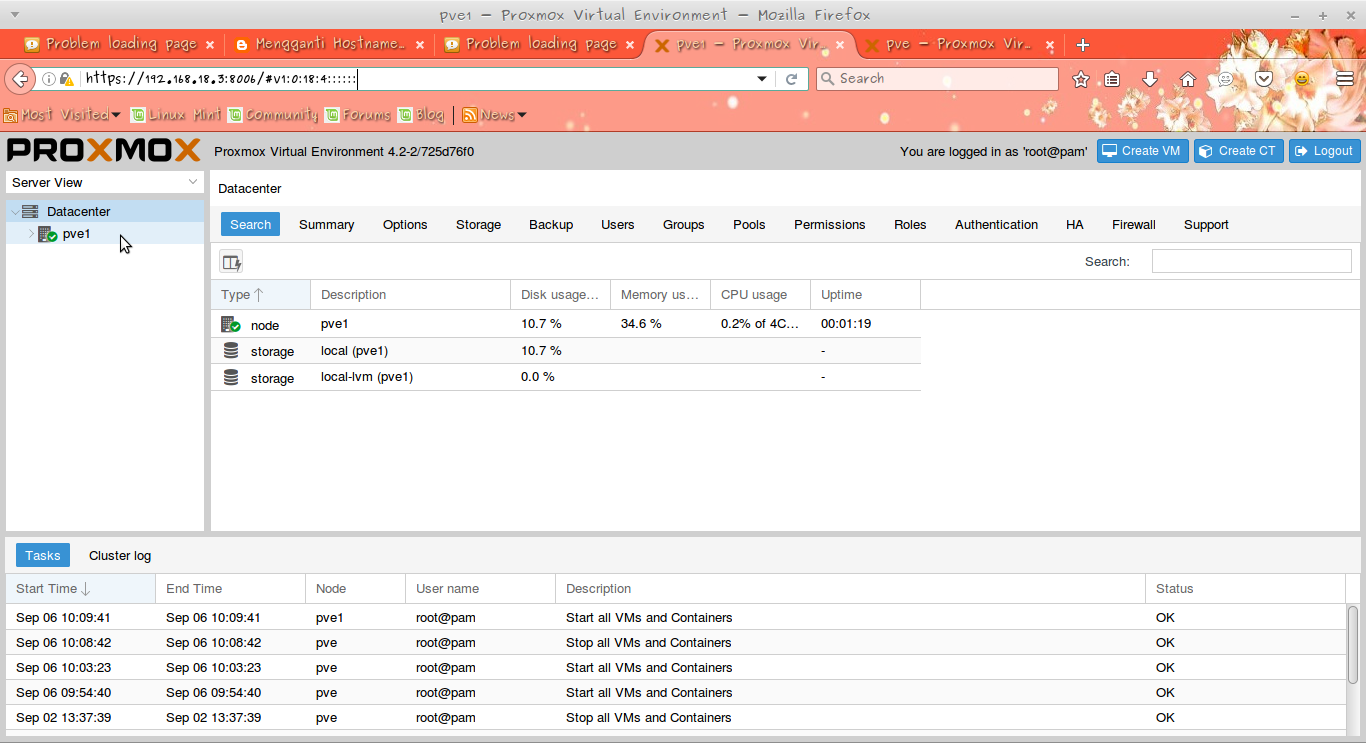Open the Firewall tab
Viewport: 1366px width, 743px height.
click(x=1134, y=225)
